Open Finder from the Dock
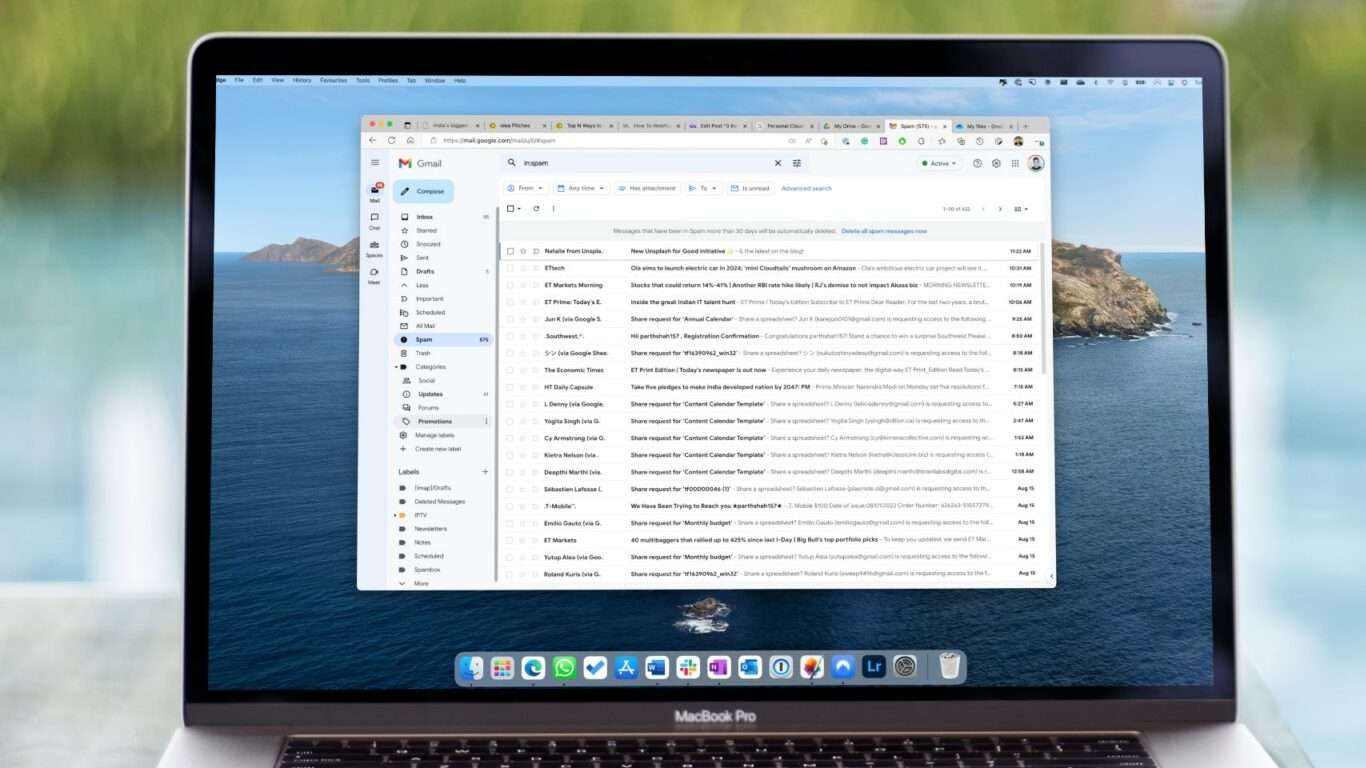 (x=471, y=667)
